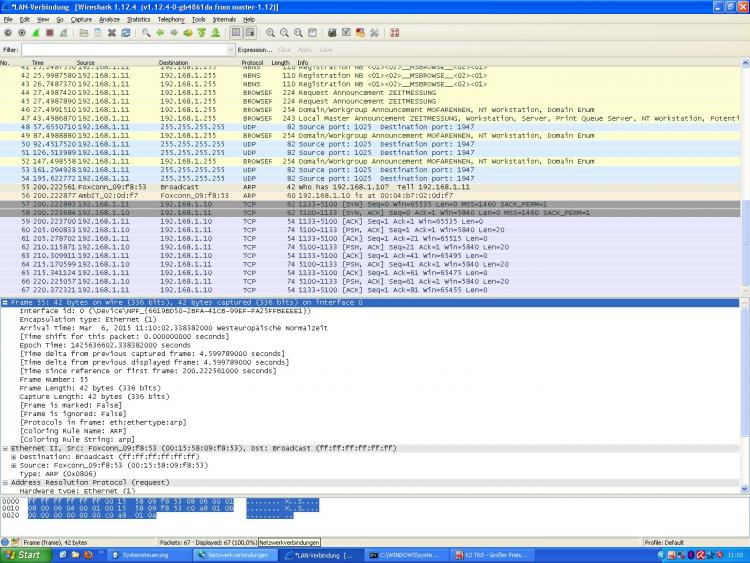Edit display filters icon

coord(346,33)
